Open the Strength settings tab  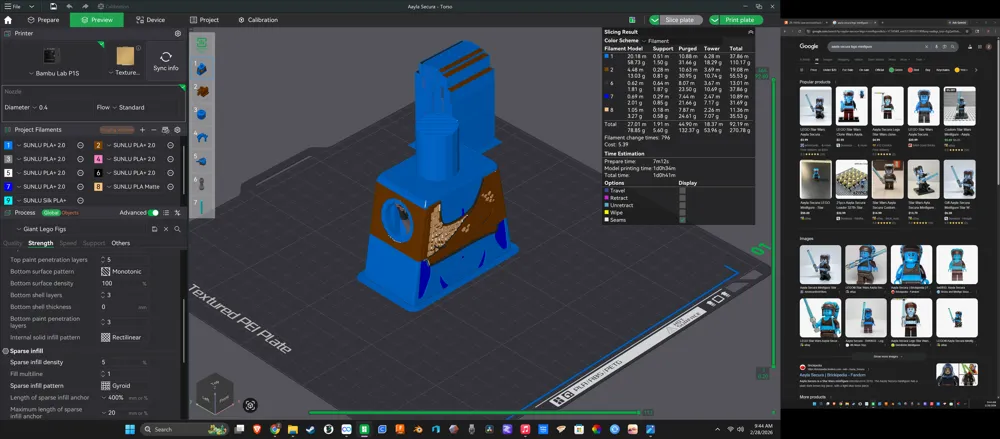41,243
